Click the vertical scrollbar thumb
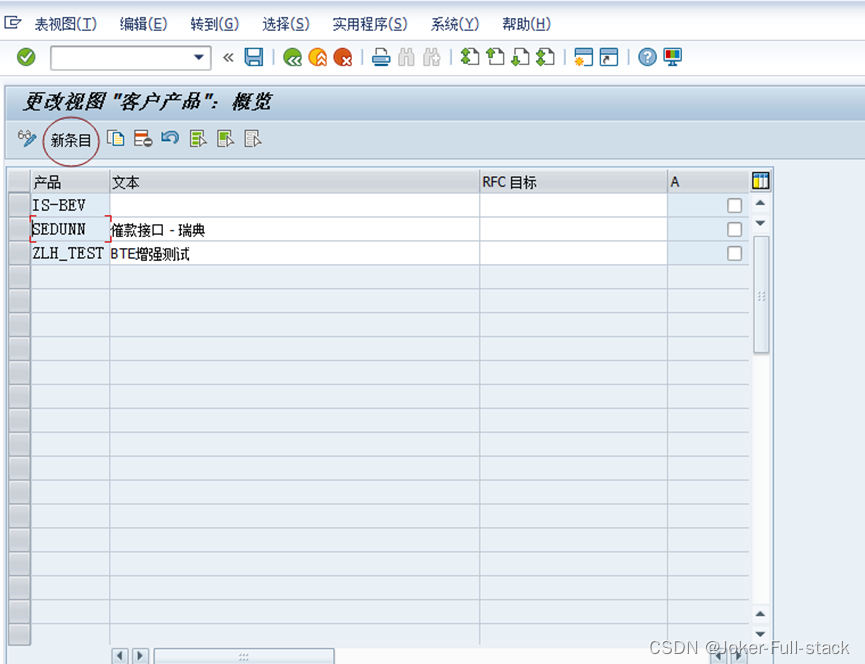 761,294
